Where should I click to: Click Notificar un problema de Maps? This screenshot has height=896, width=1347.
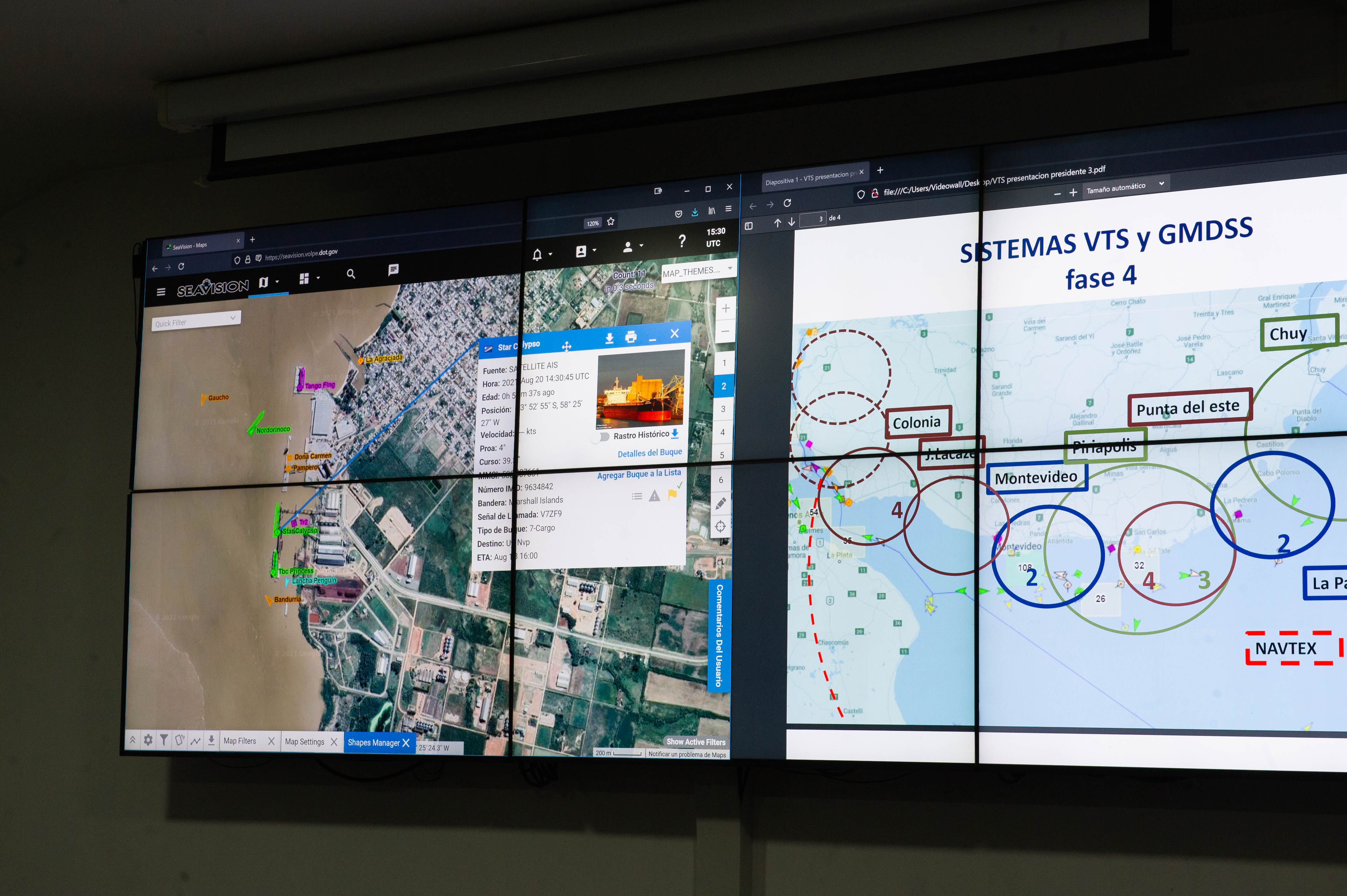tap(687, 754)
